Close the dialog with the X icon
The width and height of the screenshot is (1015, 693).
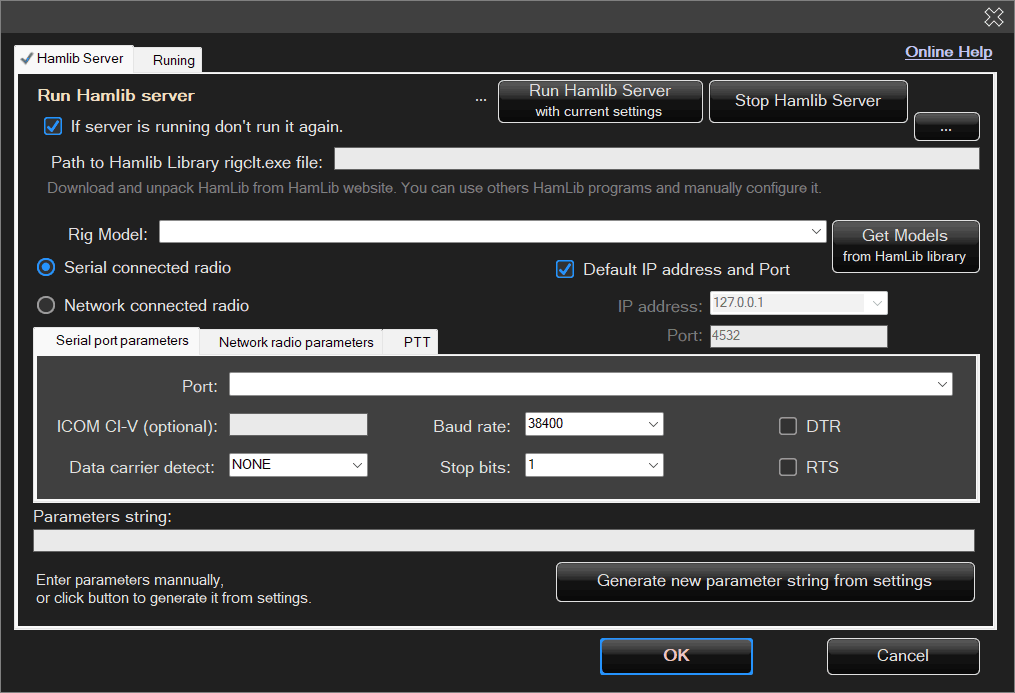pyautogui.click(x=993, y=16)
